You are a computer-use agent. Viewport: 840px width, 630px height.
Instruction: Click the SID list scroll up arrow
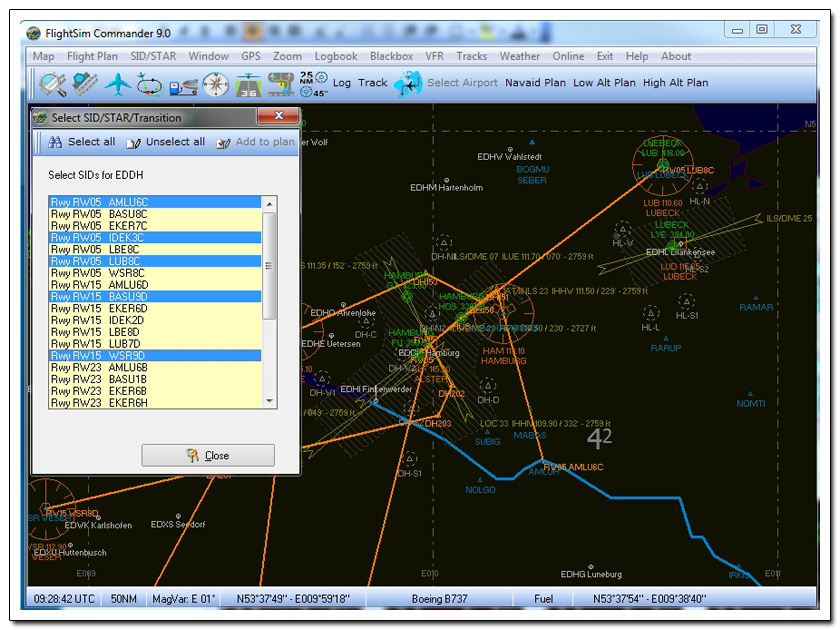(269, 204)
